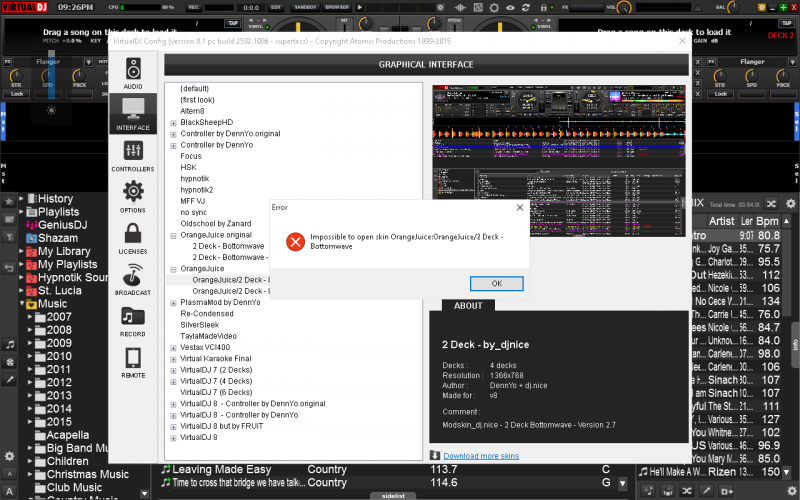Viewport: 800px width, 500px height.
Task: Click the skin preview thumbnail
Action: coord(559,161)
